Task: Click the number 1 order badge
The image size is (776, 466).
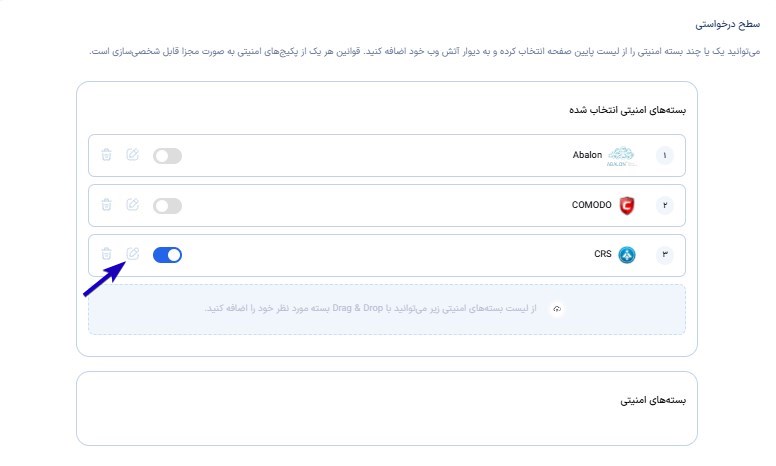Action: tap(665, 156)
